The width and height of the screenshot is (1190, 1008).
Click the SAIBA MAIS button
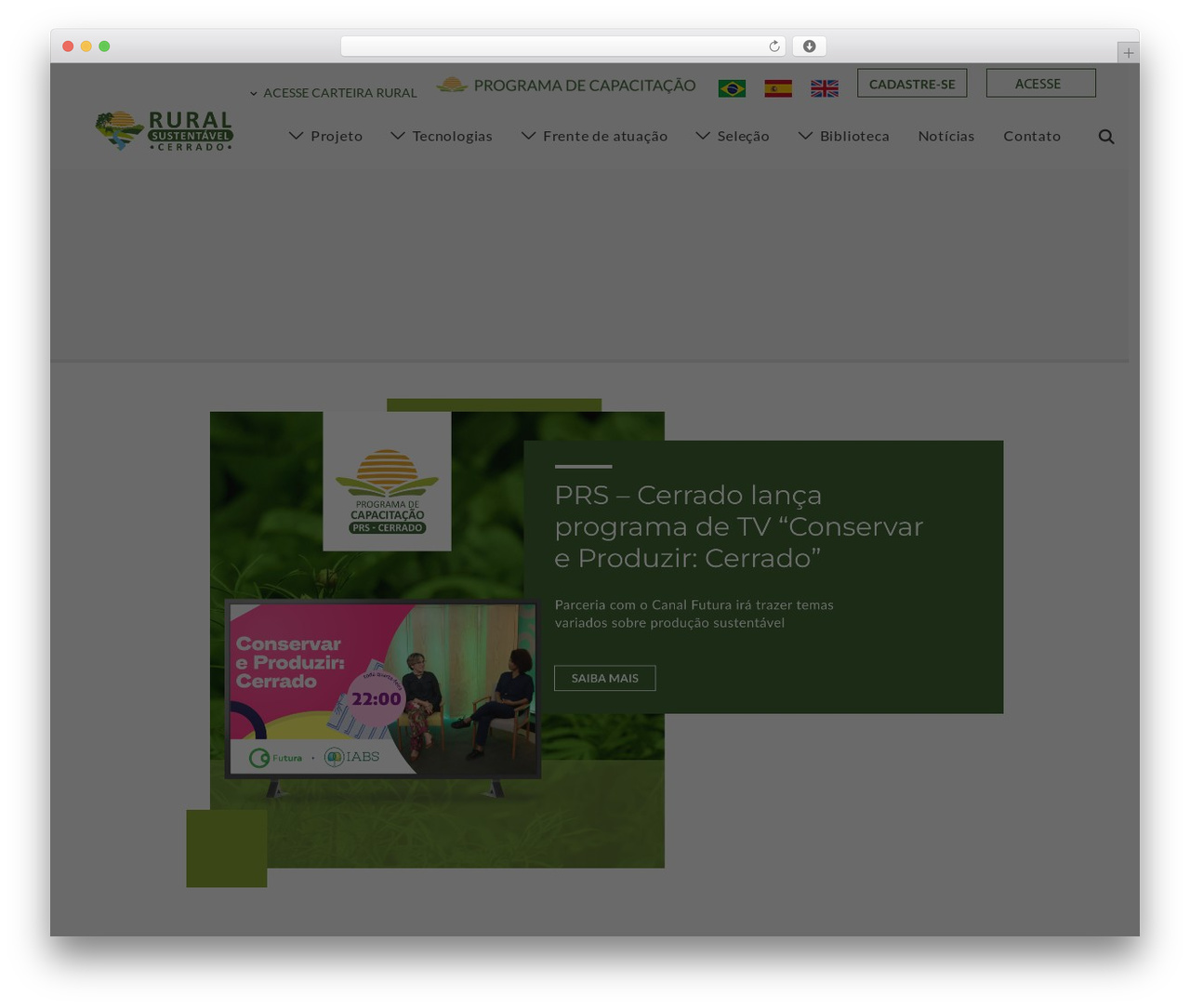pos(605,678)
